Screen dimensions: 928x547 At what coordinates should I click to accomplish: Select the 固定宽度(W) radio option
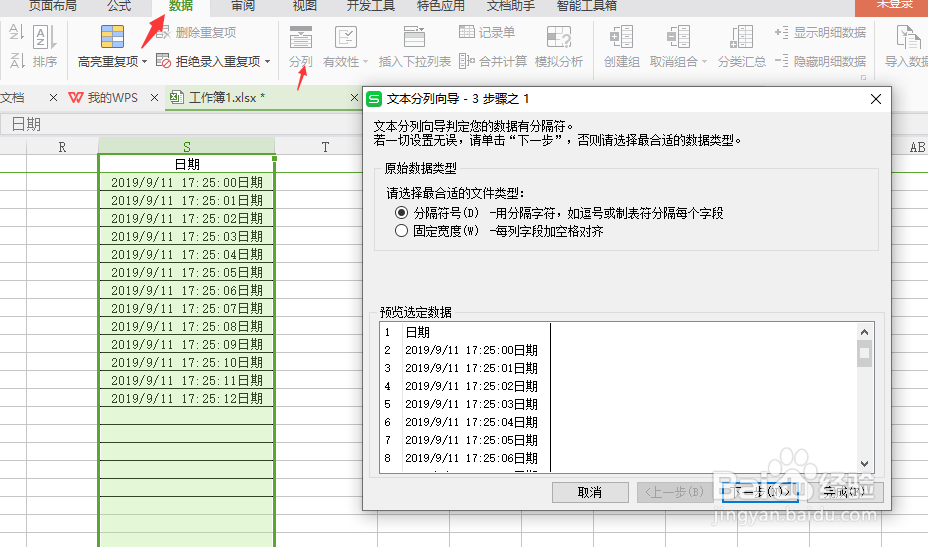pyautogui.click(x=401, y=231)
